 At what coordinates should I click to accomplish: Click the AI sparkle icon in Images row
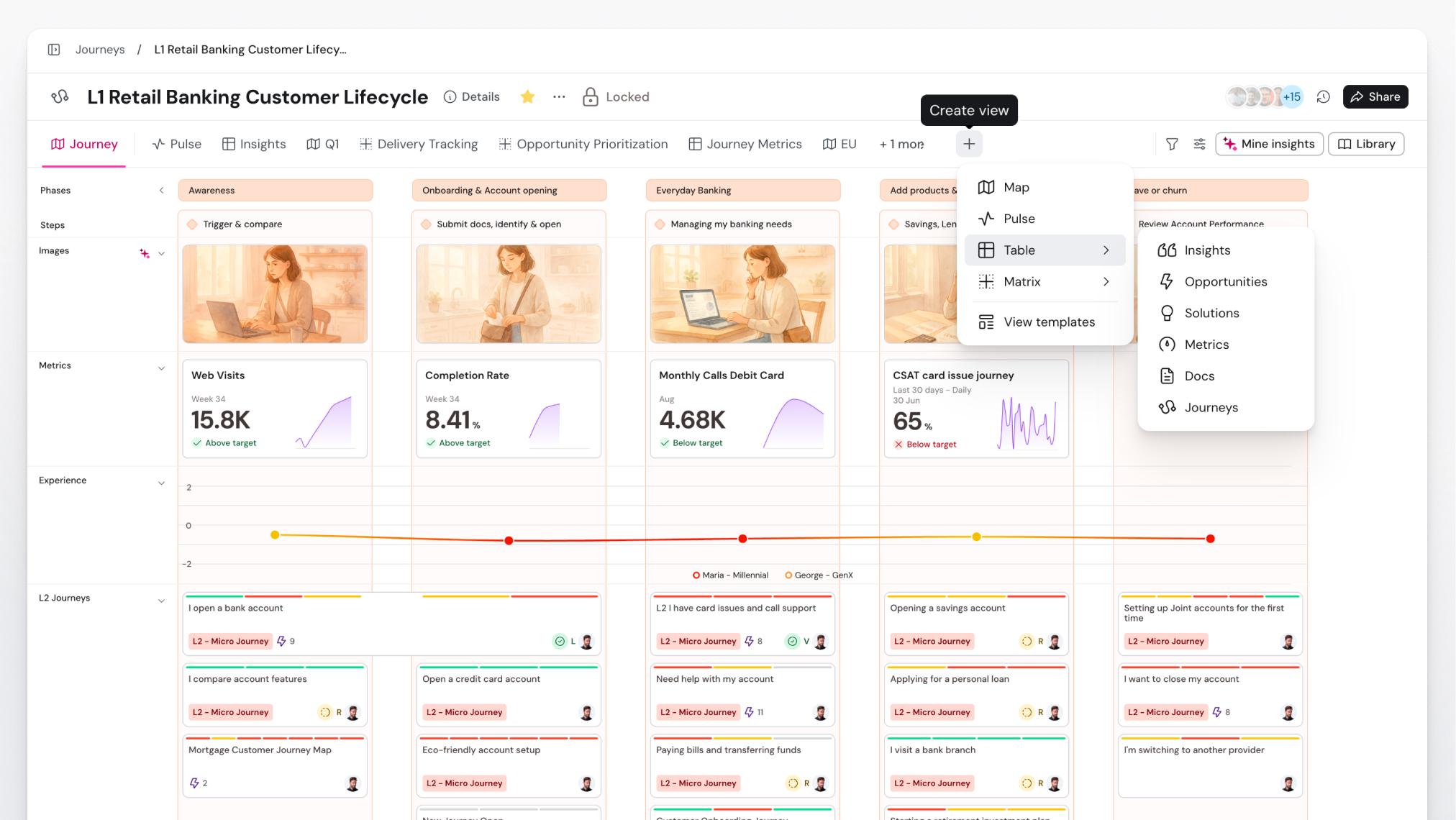coord(145,253)
